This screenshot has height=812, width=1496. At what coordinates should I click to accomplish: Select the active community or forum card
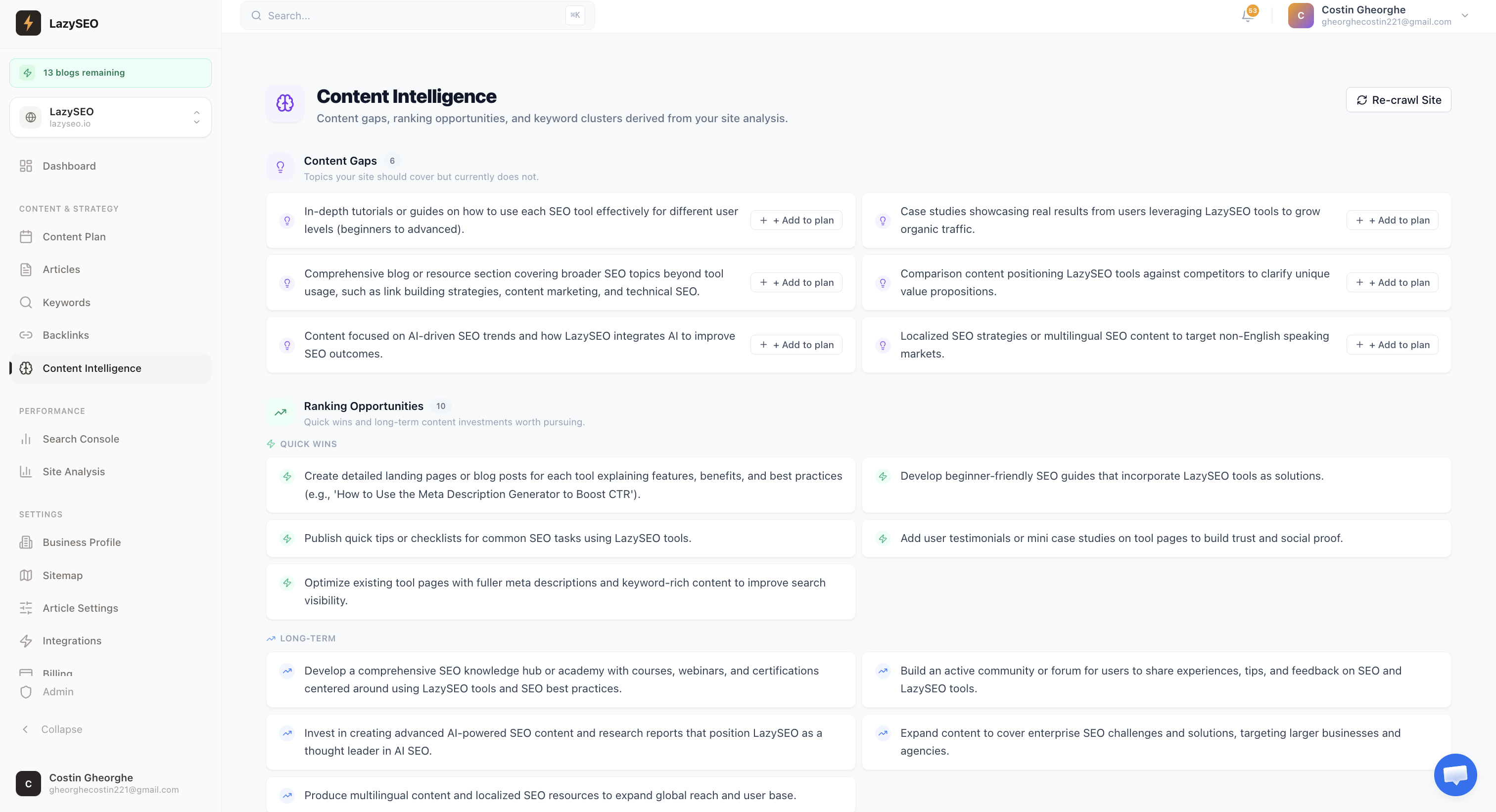click(x=1156, y=679)
